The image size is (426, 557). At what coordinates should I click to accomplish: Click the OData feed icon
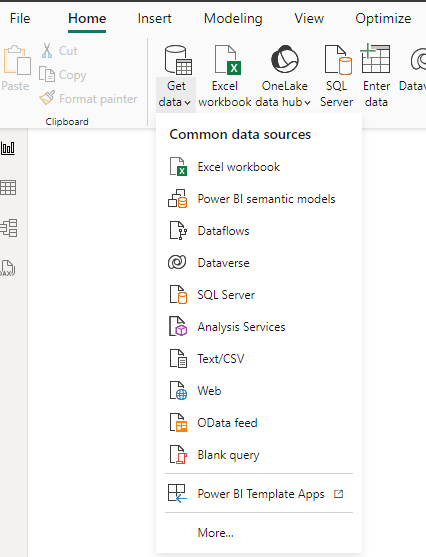pyautogui.click(x=178, y=422)
